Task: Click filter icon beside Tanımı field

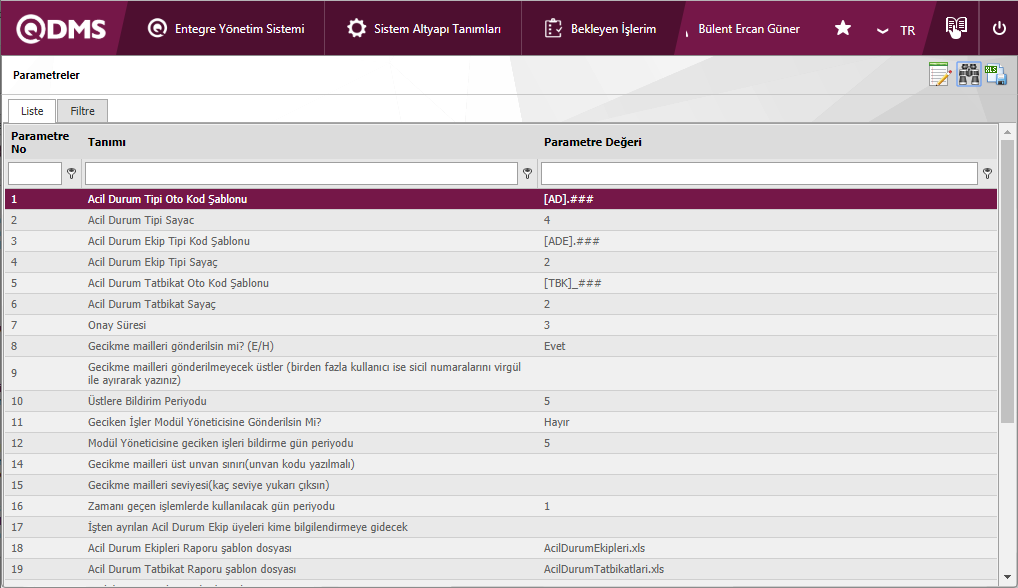Action: (527, 174)
